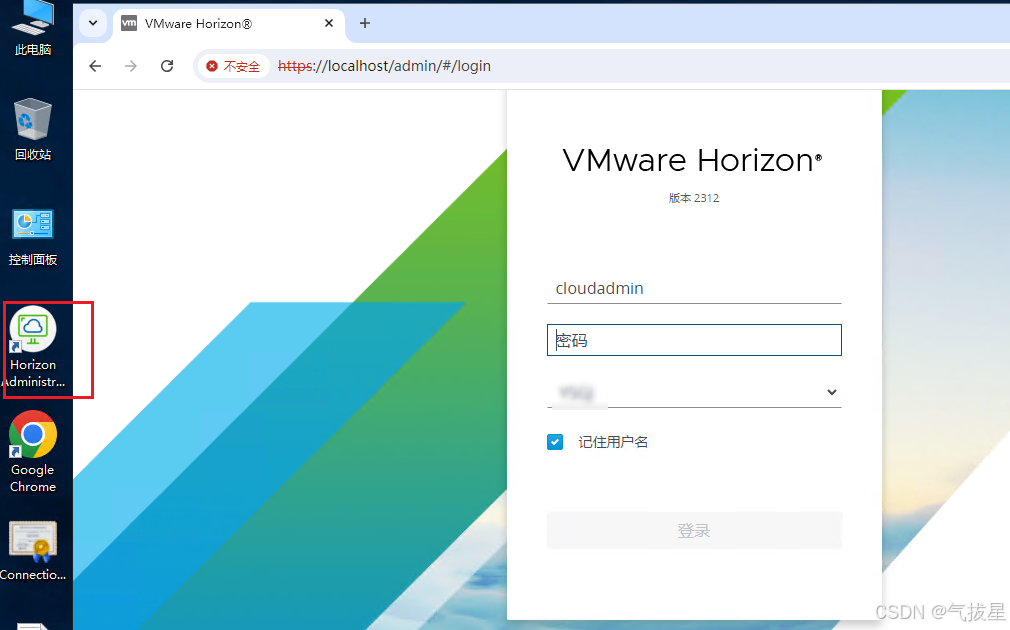The image size is (1010, 630).
Task: Reload the page with refresh icon
Action: (167, 66)
